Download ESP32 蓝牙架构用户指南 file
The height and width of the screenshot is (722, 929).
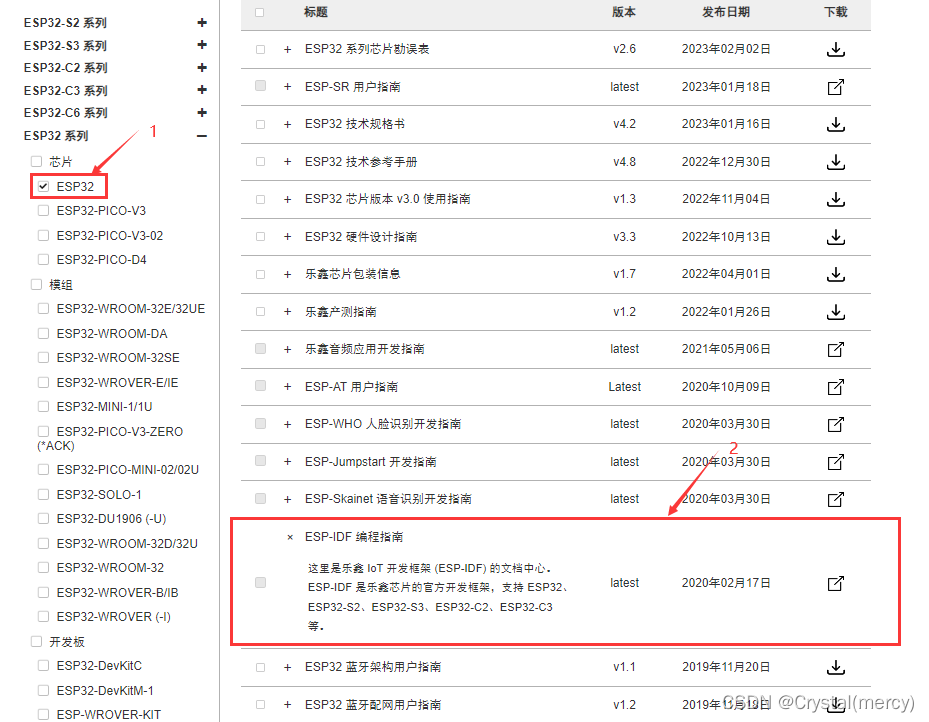[835, 668]
